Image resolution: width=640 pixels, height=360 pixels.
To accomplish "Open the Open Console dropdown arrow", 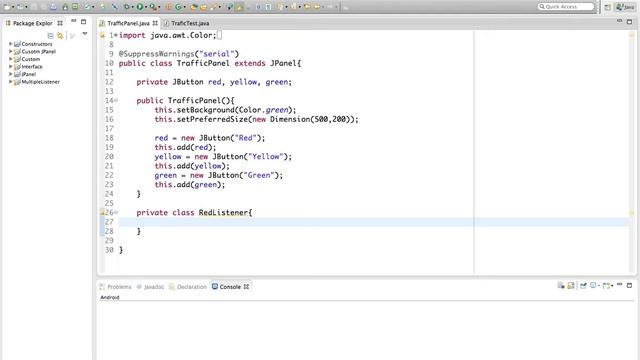I will 612,286.
